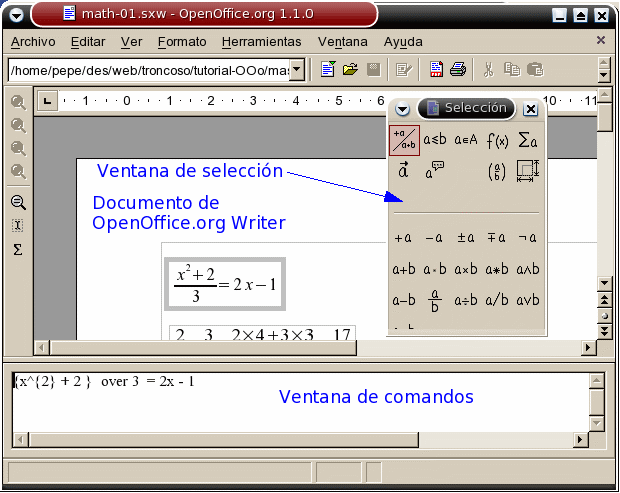Click the previous page double-arrow button
The width and height of the screenshot is (620, 493).
coord(604,300)
